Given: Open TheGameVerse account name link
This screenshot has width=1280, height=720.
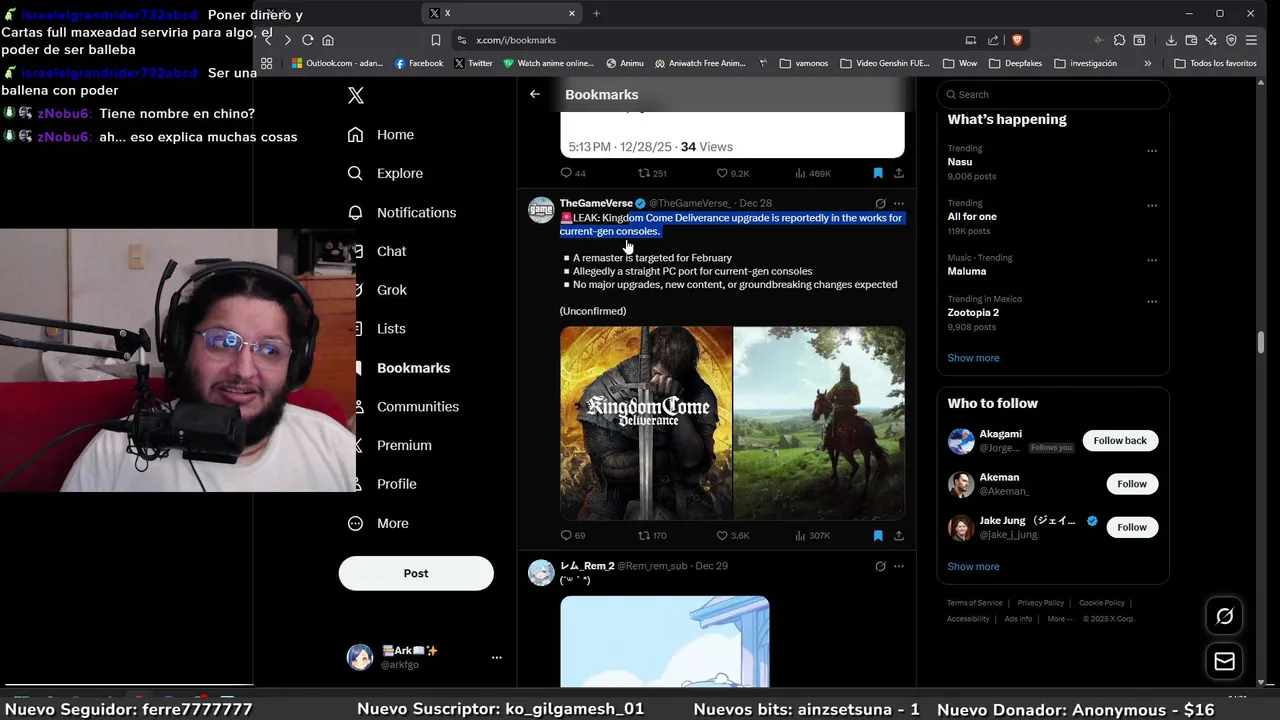Looking at the screenshot, I should pos(596,203).
